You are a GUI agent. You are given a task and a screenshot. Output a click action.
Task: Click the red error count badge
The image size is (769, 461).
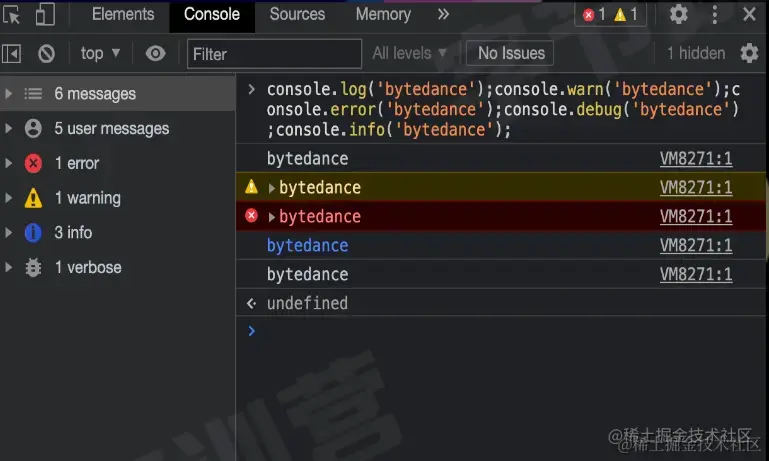coord(594,15)
